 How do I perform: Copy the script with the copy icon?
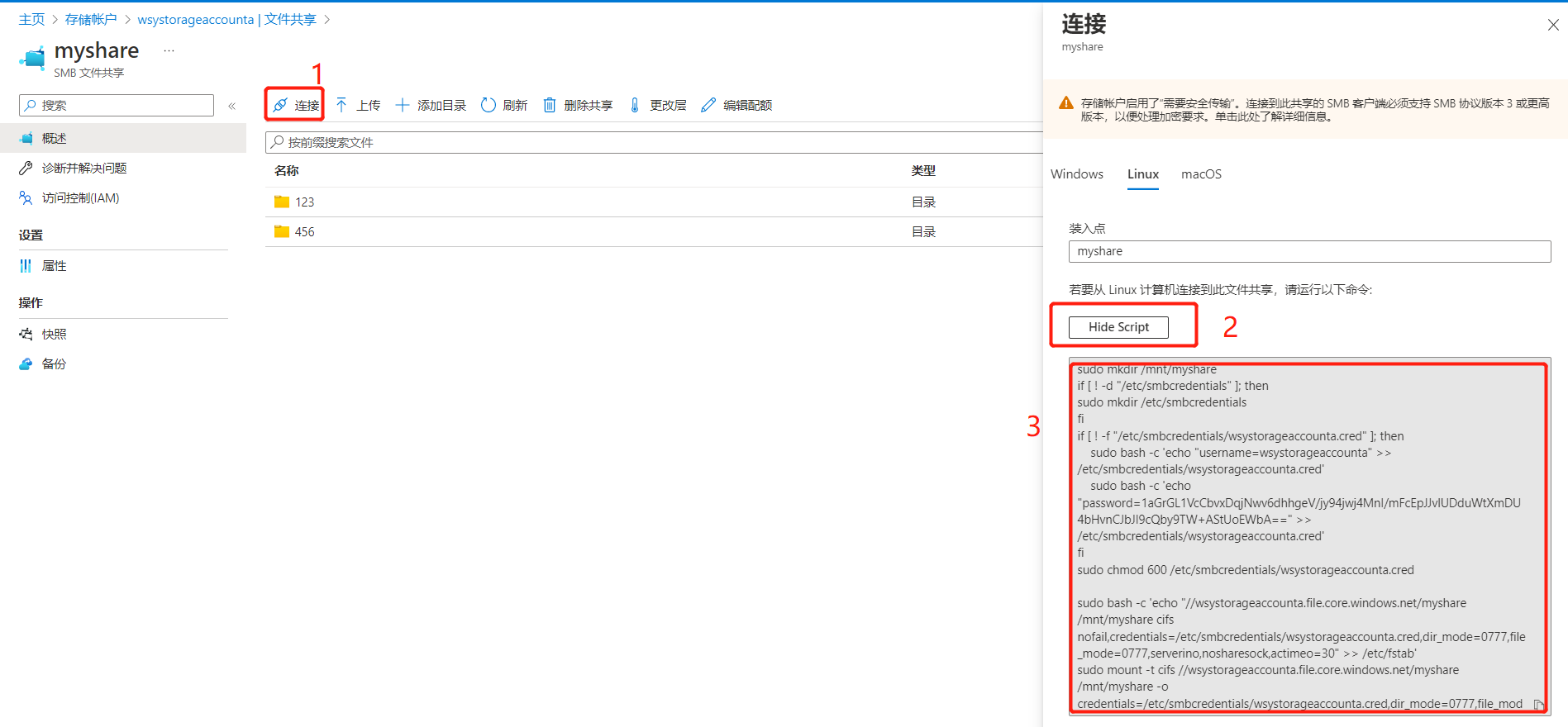coord(1538,705)
